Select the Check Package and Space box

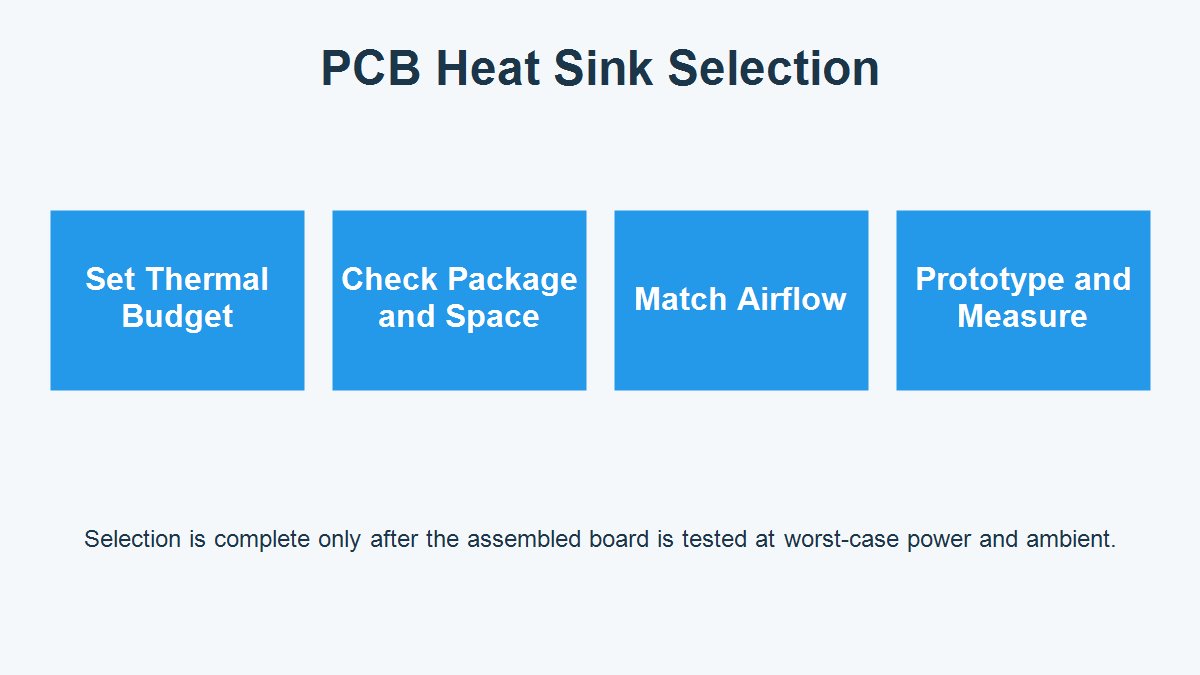[x=459, y=300]
